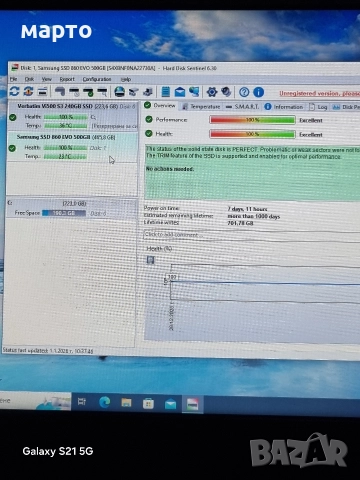Switch to the Overview tab

[160, 106]
